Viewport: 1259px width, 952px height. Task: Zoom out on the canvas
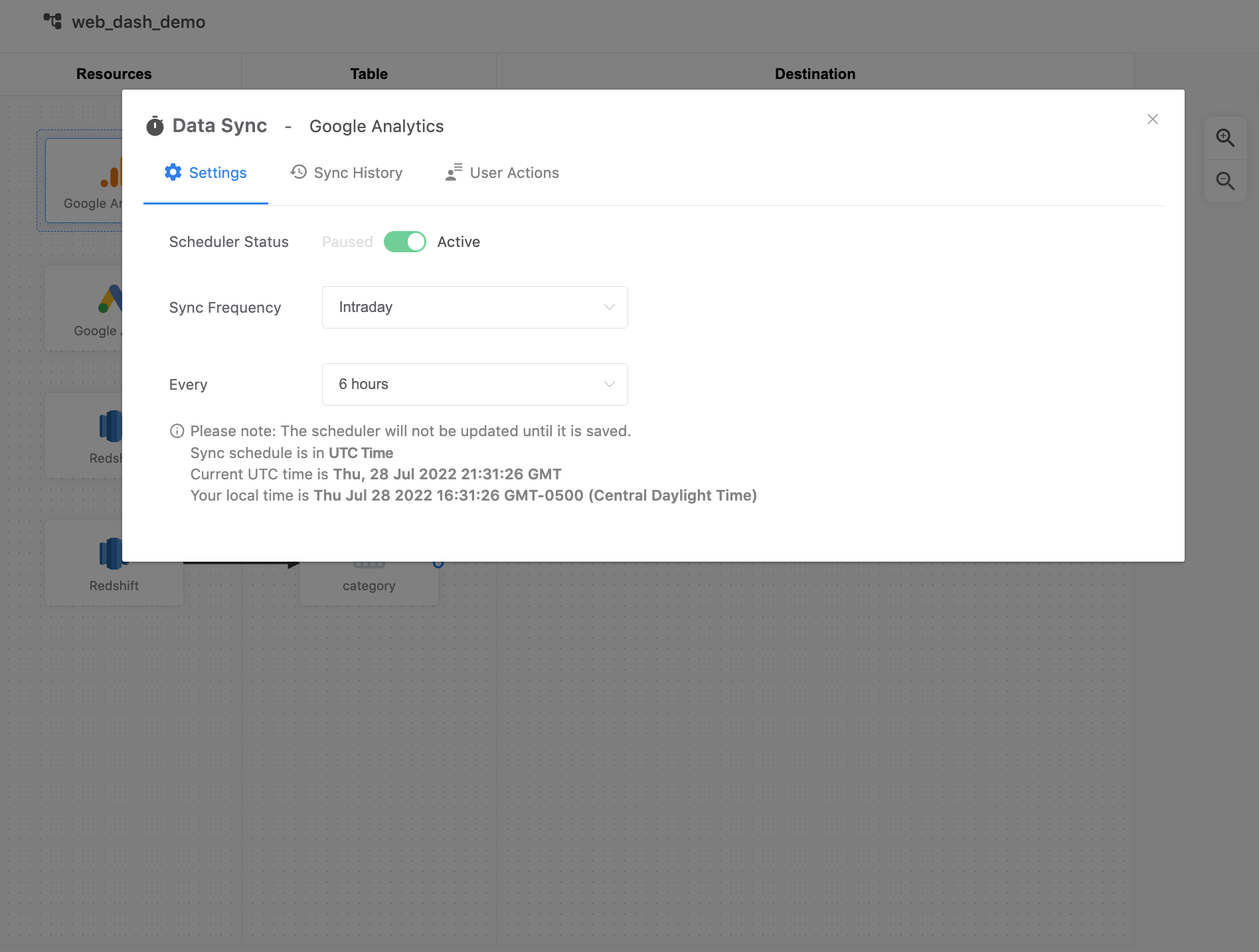[x=1225, y=181]
